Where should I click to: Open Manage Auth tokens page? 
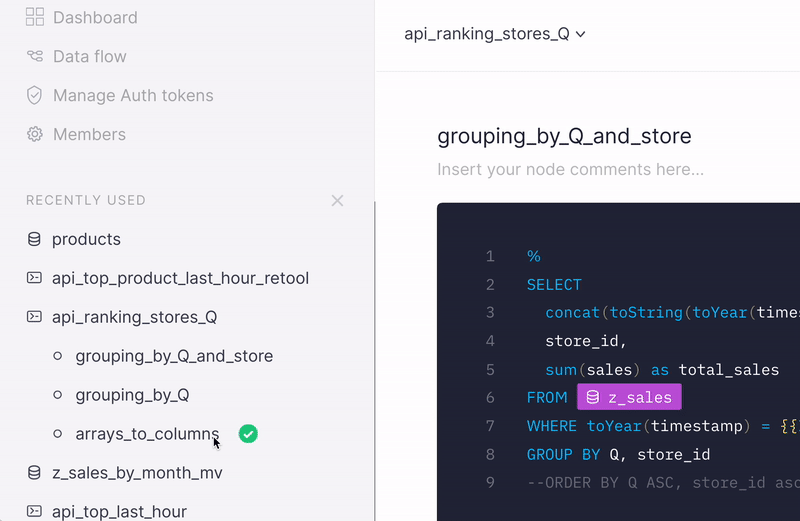point(133,95)
